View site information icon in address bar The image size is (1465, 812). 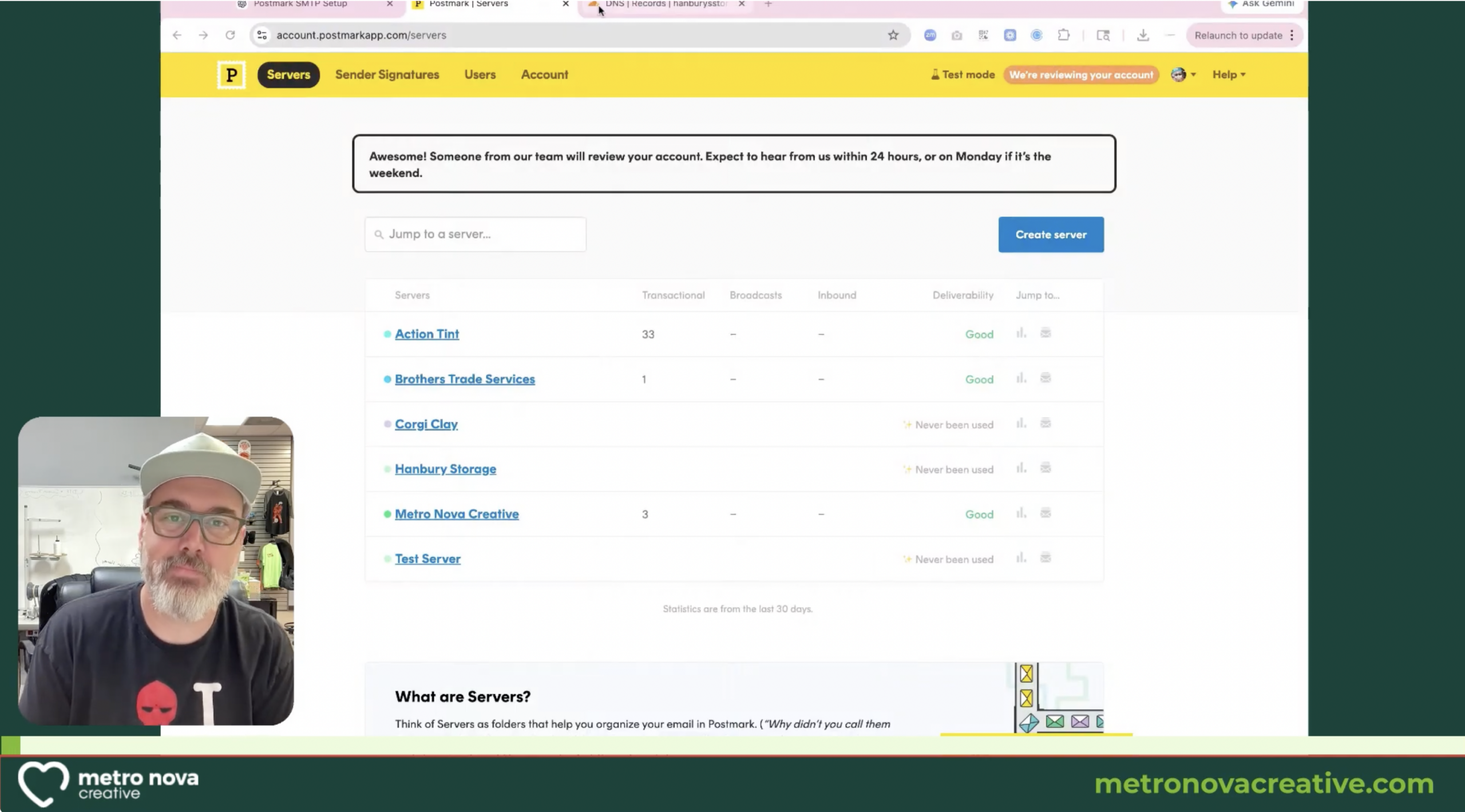(x=262, y=35)
